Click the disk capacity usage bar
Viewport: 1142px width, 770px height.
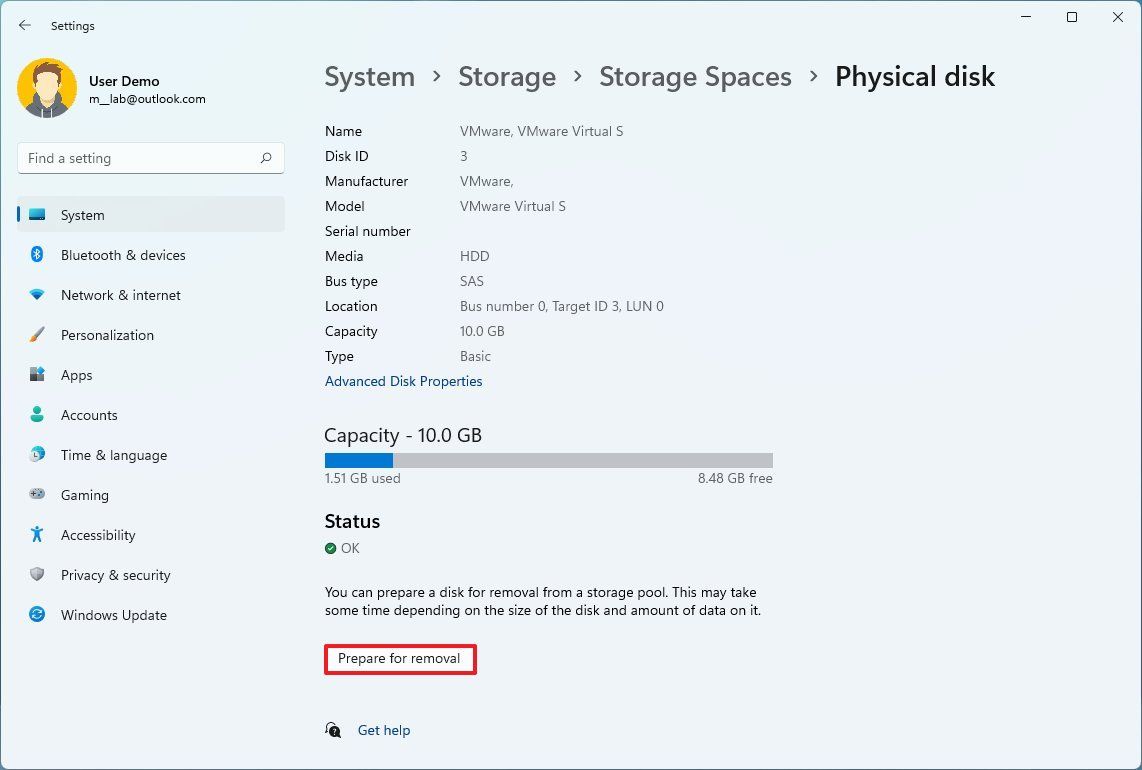(x=548, y=460)
